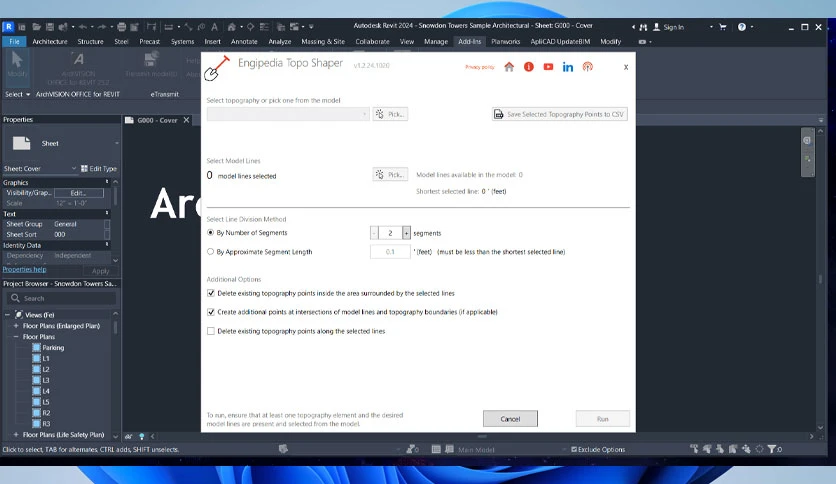
Task: Select By Number of Segments radio option
Action: pyautogui.click(x=211, y=232)
